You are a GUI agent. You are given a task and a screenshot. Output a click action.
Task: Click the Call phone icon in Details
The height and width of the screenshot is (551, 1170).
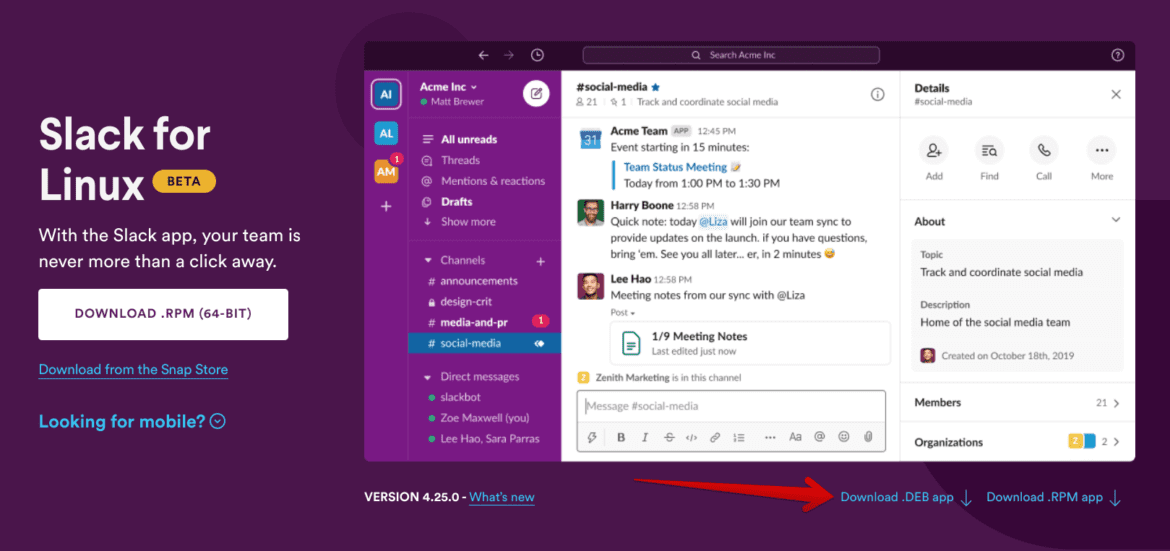1044,151
